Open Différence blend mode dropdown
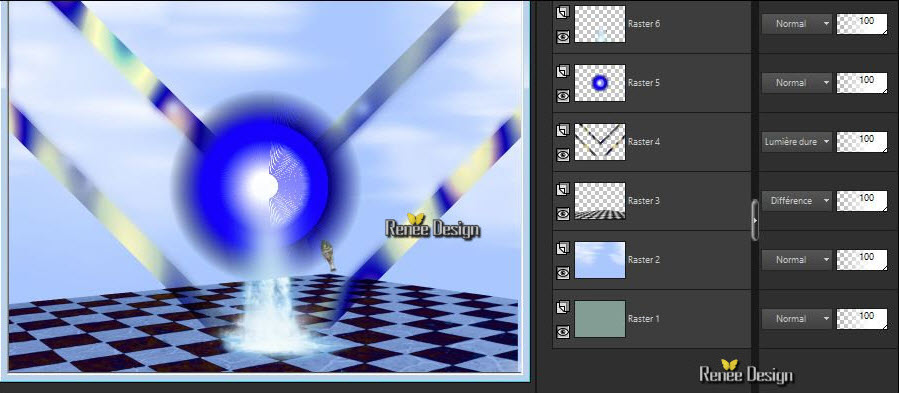The height and width of the screenshot is (393, 899). click(796, 201)
